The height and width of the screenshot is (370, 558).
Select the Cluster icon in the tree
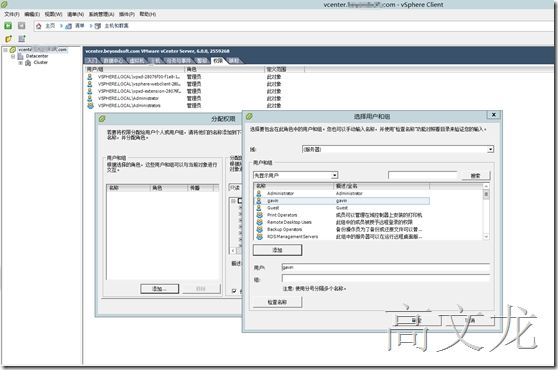point(28,63)
